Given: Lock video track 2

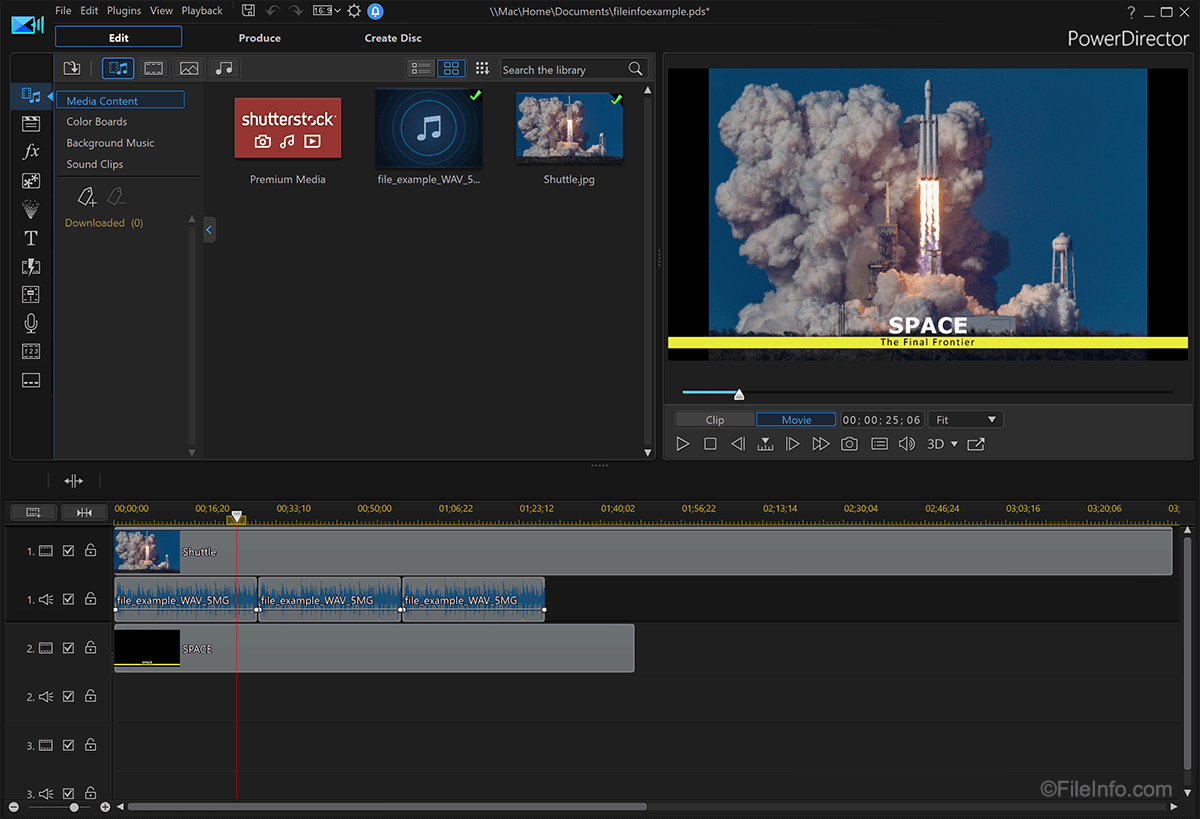Looking at the screenshot, I should click(x=90, y=648).
